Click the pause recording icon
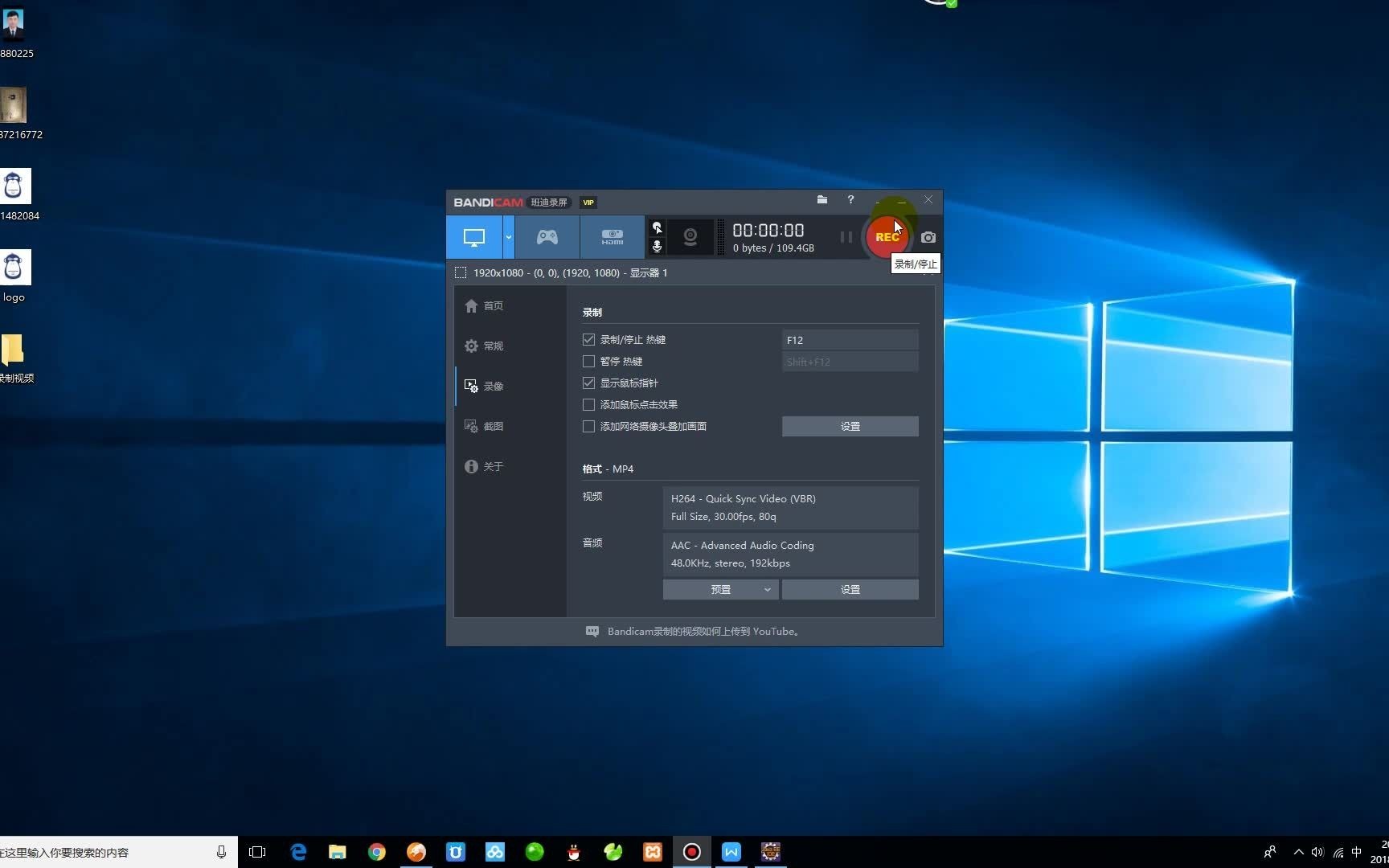Viewport: 1389px width, 868px height. pyautogui.click(x=846, y=237)
